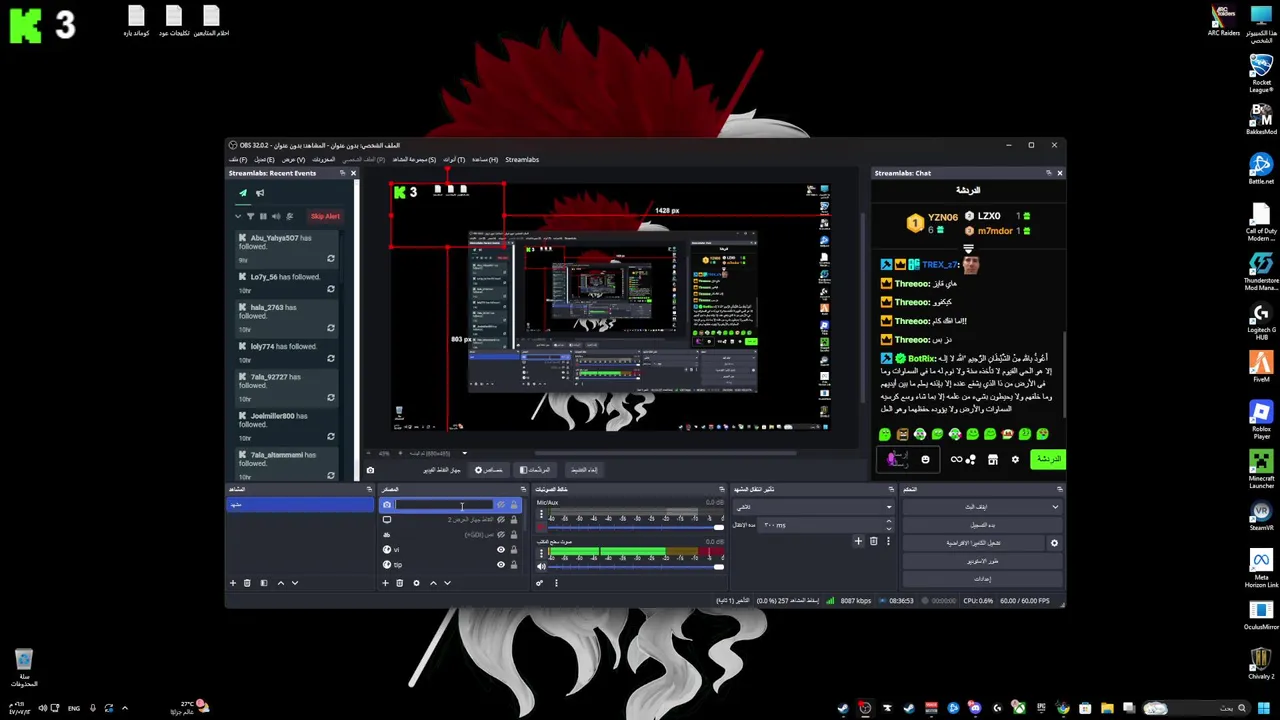Open the chat store icon
The height and width of the screenshot is (720, 1280).
(x=993, y=460)
